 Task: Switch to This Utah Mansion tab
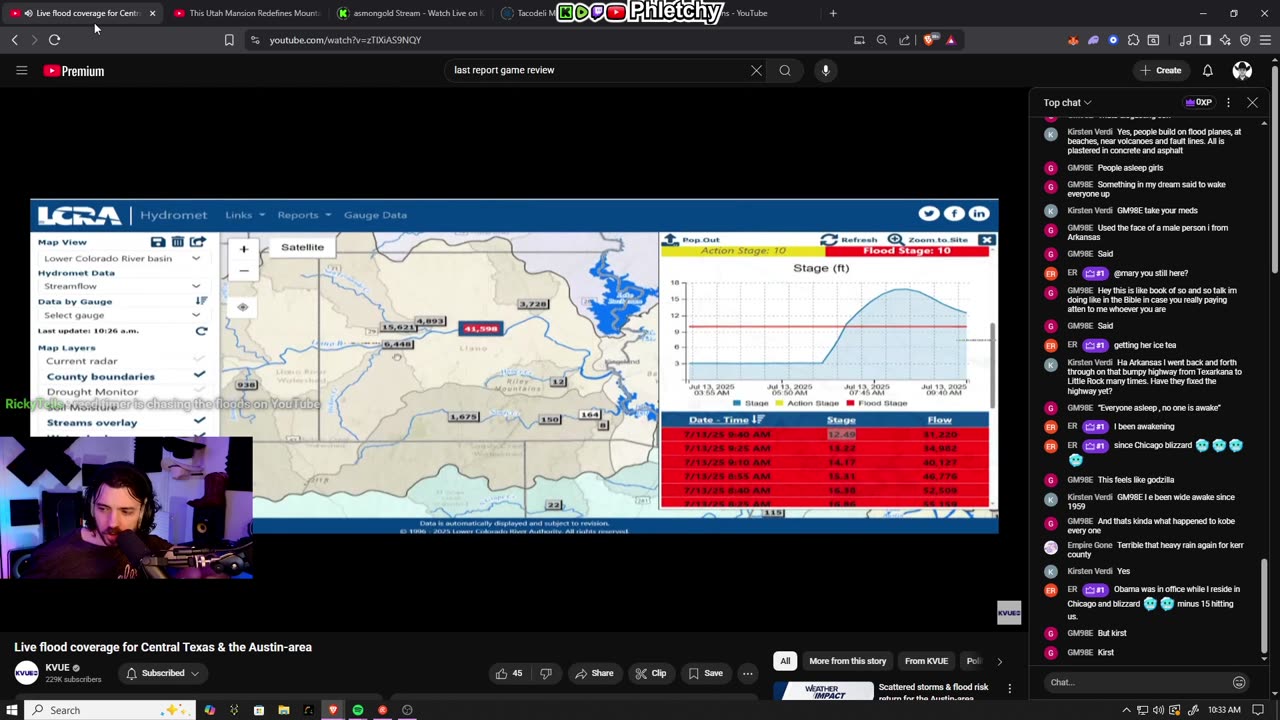pos(246,13)
